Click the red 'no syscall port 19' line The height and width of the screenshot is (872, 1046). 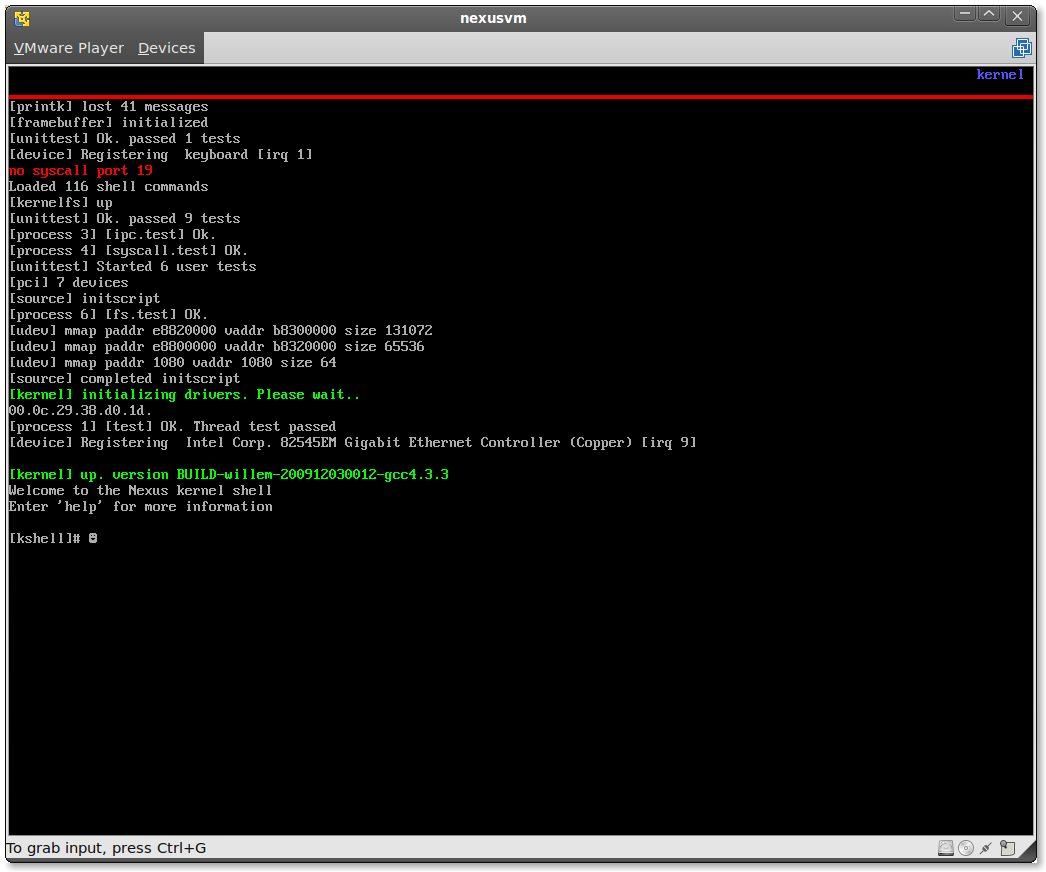(x=81, y=171)
